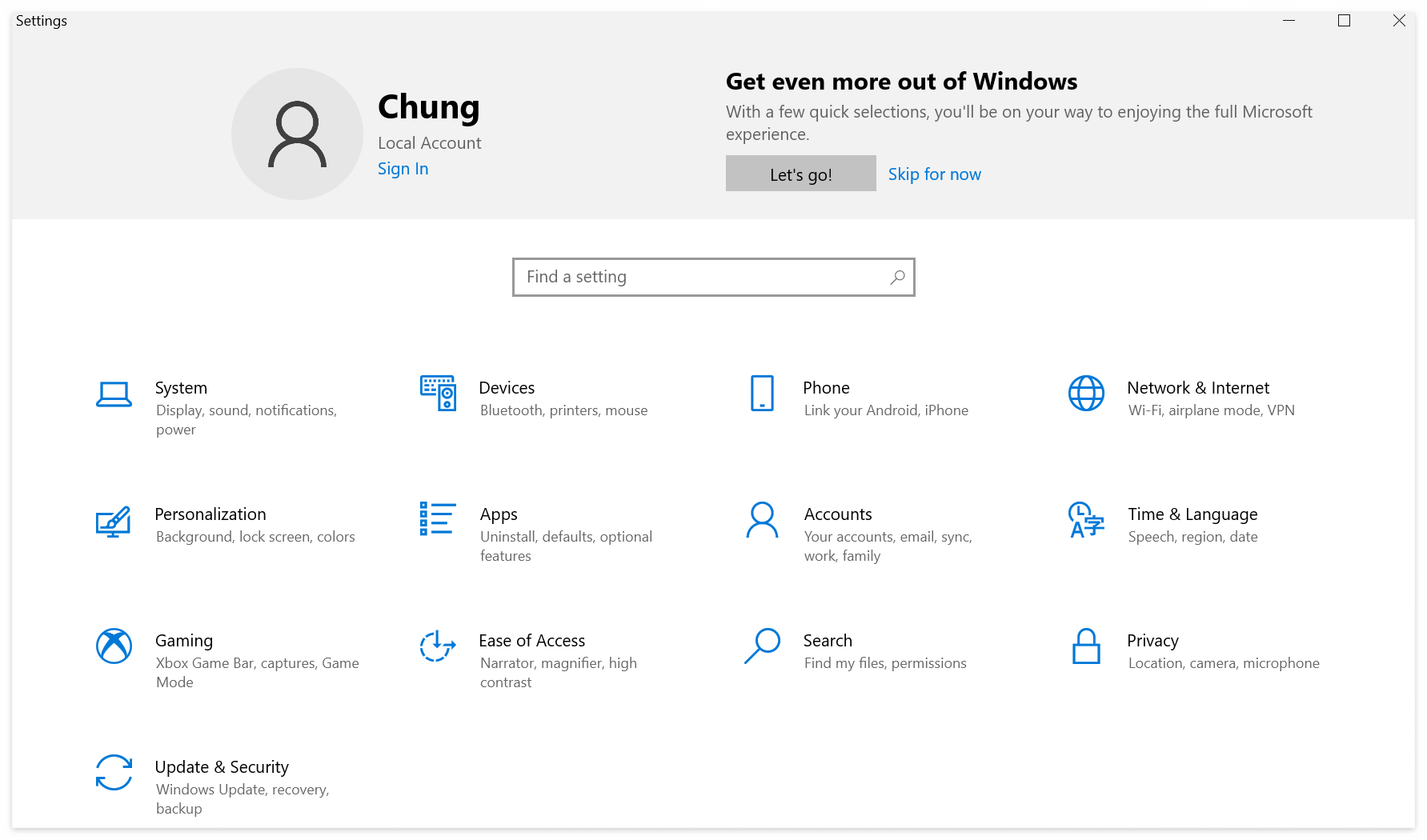Viewport: 1427px width, 840px height.
Task: Click 'Display, sound, notifications, power' description
Action: pos(247,420)
